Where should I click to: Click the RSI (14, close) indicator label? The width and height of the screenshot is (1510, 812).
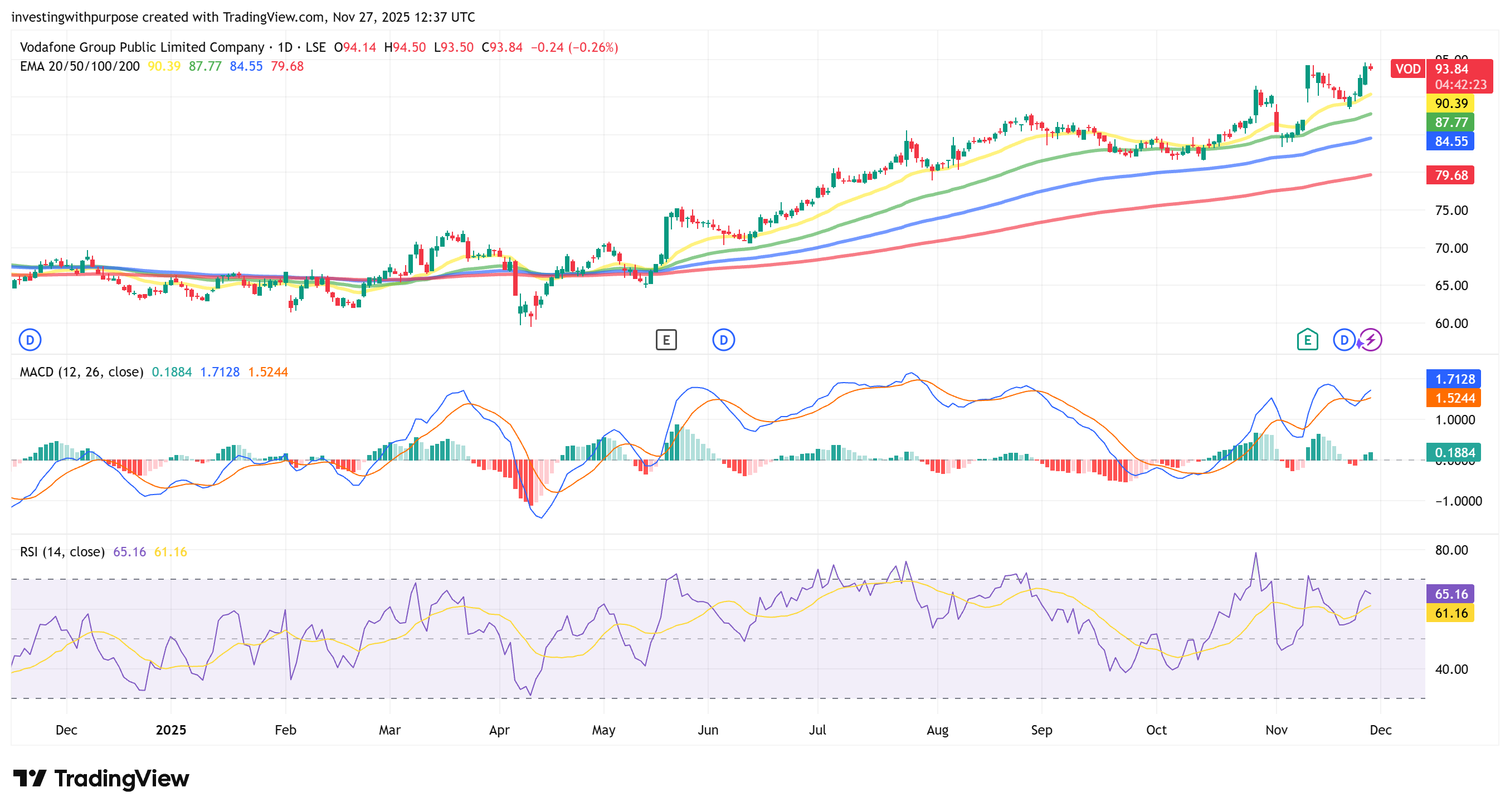62,552
